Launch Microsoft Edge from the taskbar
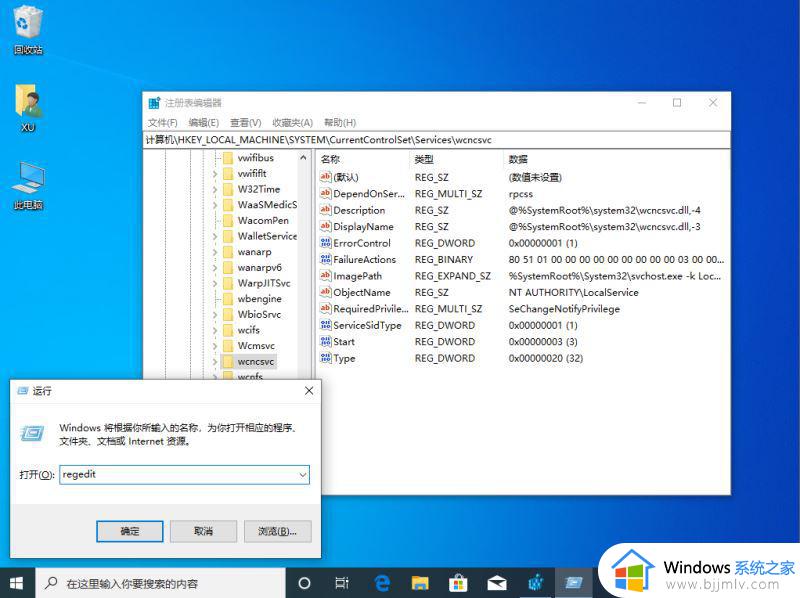 (x=382, y=583)
